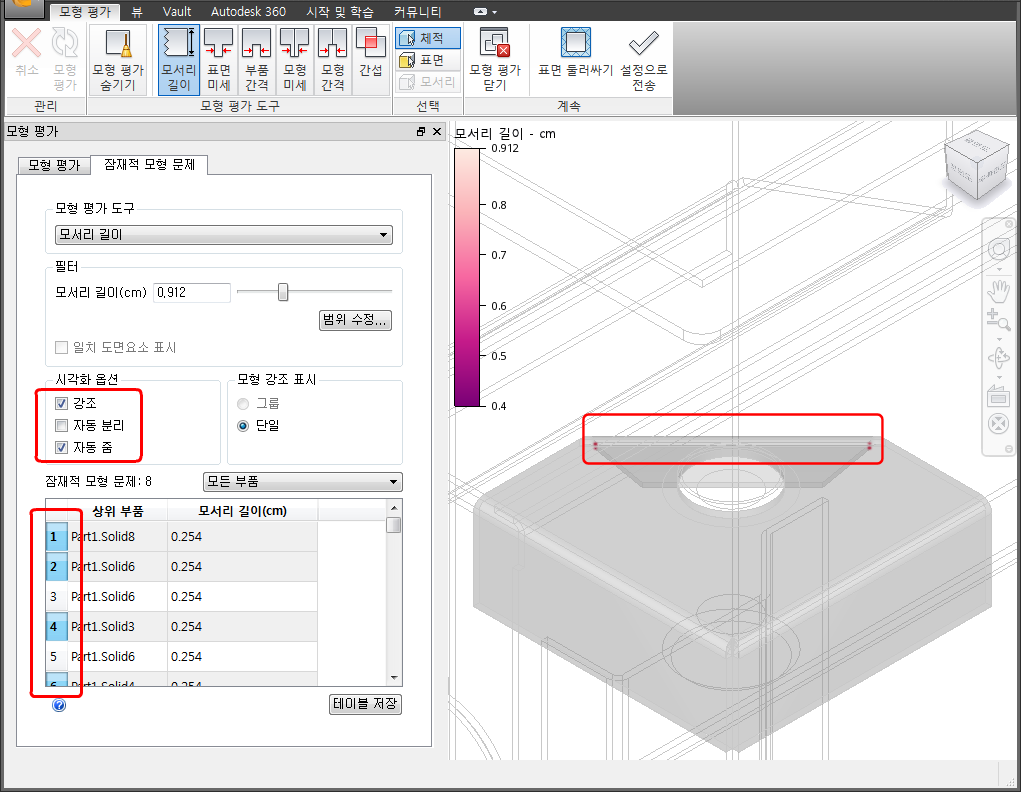The height and width of the screenshot is (792, 1021).
Task: Select table row 4 Part1.Solid3
Action: pos(182,627)
